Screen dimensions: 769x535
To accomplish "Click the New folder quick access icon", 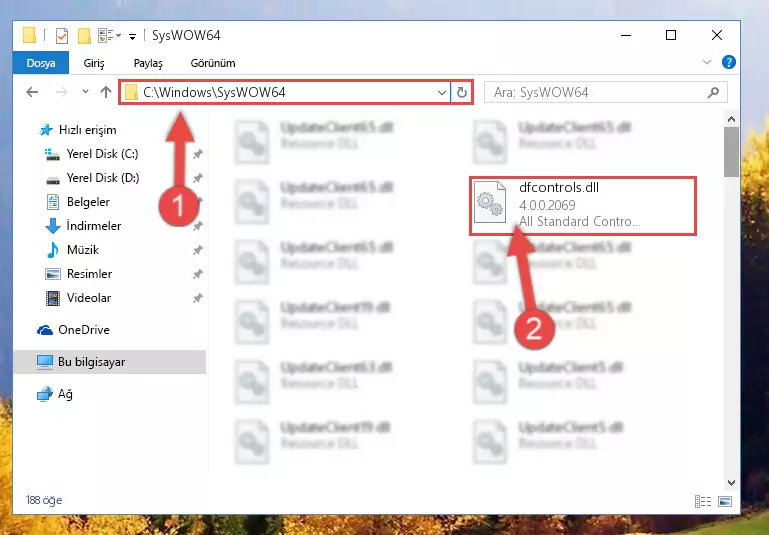I will pos(84,36).
